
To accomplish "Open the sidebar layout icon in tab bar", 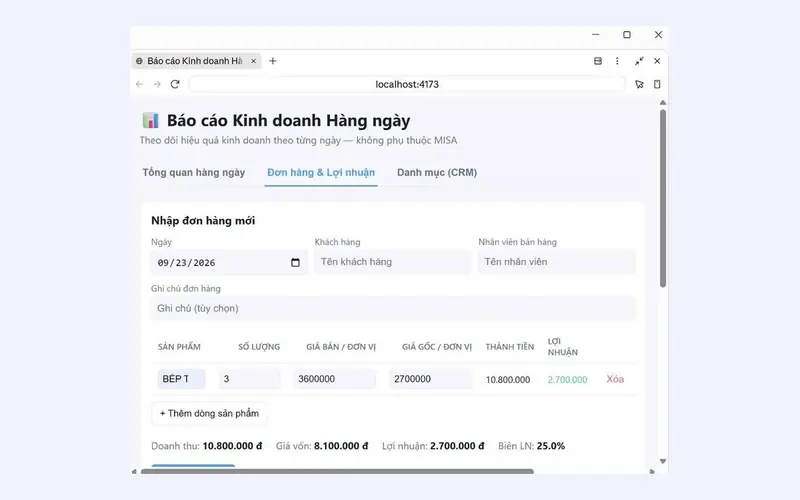I will [x=598, y=61].
